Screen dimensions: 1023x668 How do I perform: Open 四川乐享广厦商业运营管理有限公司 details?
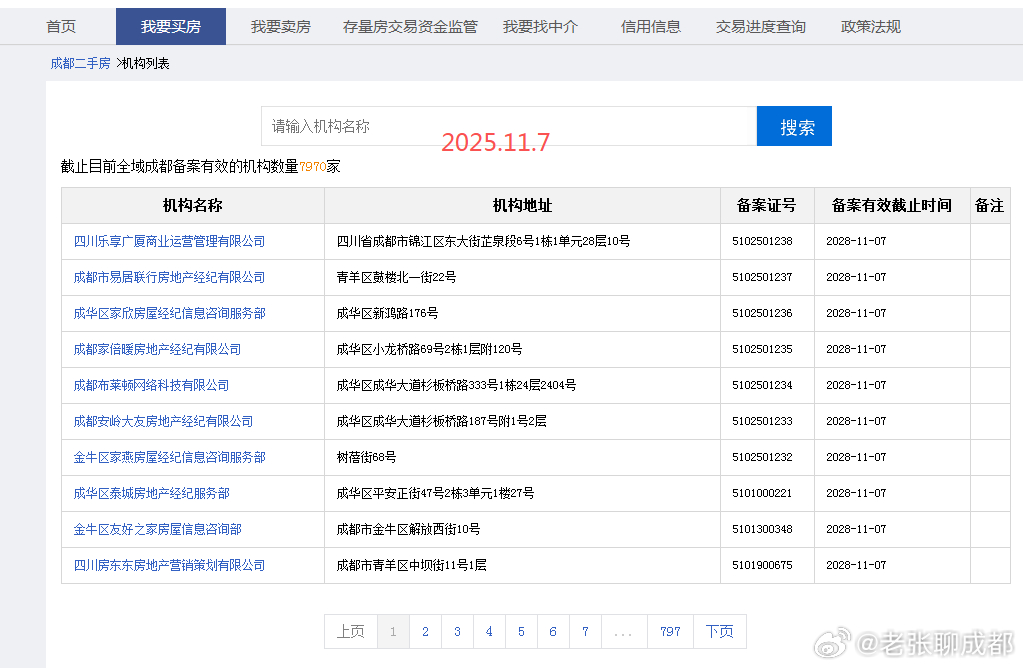coord(168,241)
